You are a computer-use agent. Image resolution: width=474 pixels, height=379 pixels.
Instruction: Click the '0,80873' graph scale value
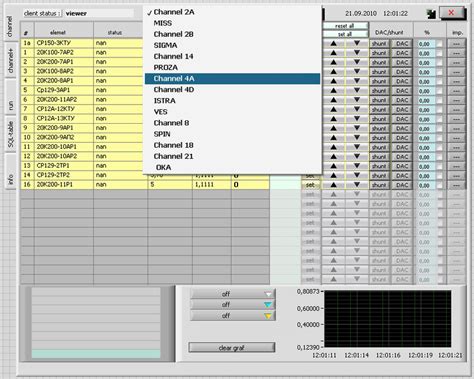[308, 292]
